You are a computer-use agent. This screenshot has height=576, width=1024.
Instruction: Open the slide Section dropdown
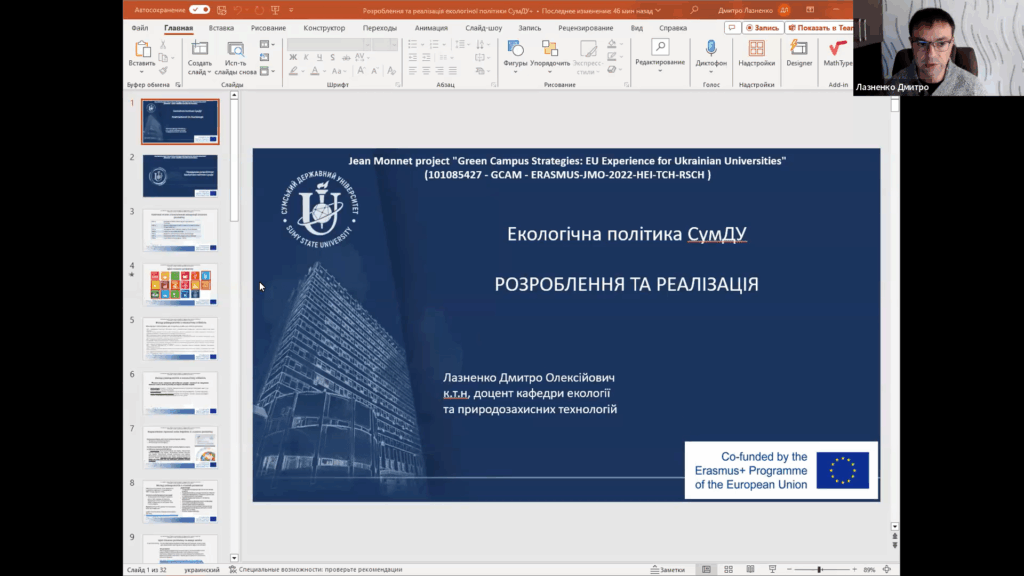[266, 71]
